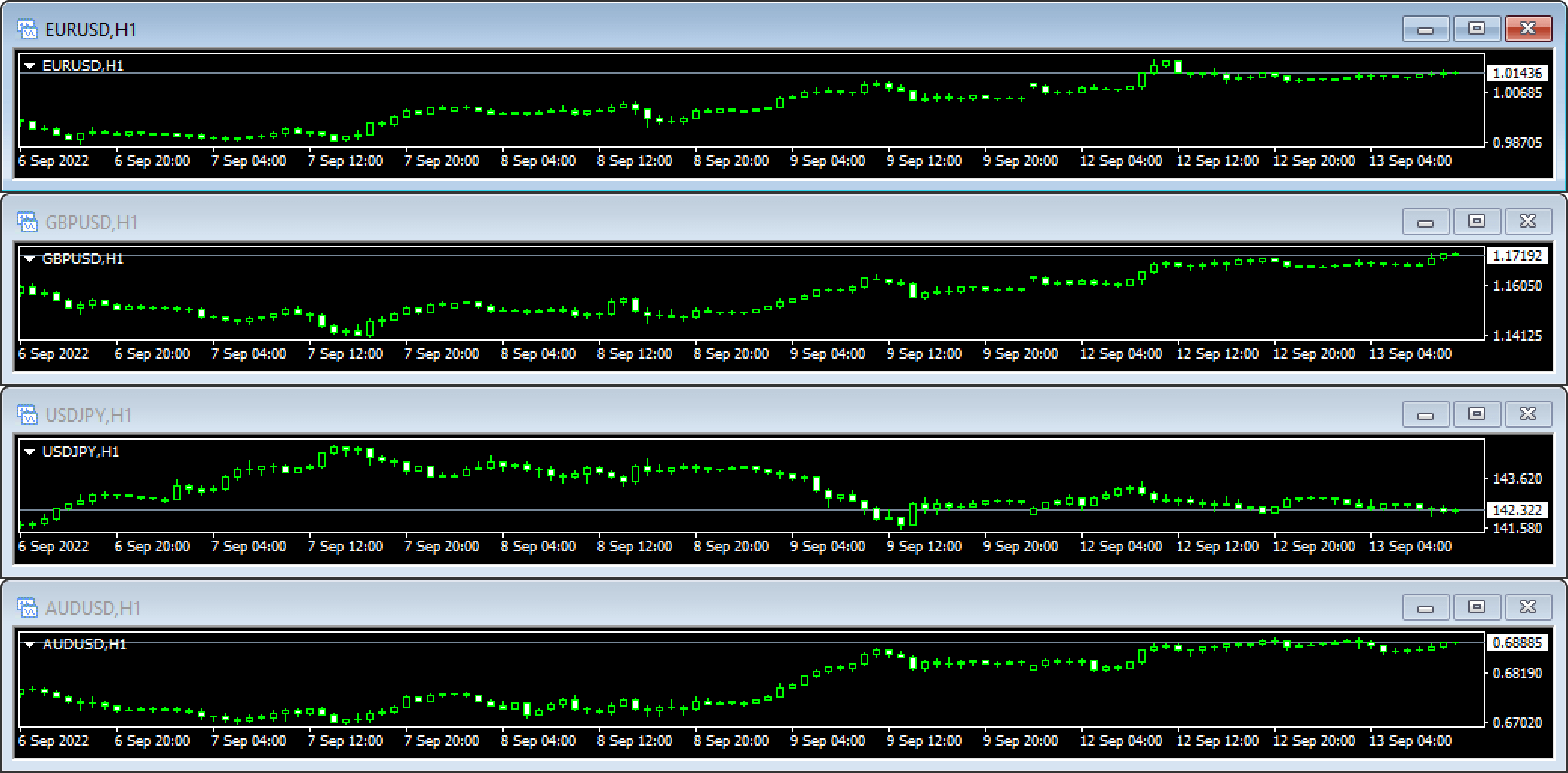Activate the AUDUSD,H1 window title
Viewport: 1568px width, 773px height.
[93, 608]
